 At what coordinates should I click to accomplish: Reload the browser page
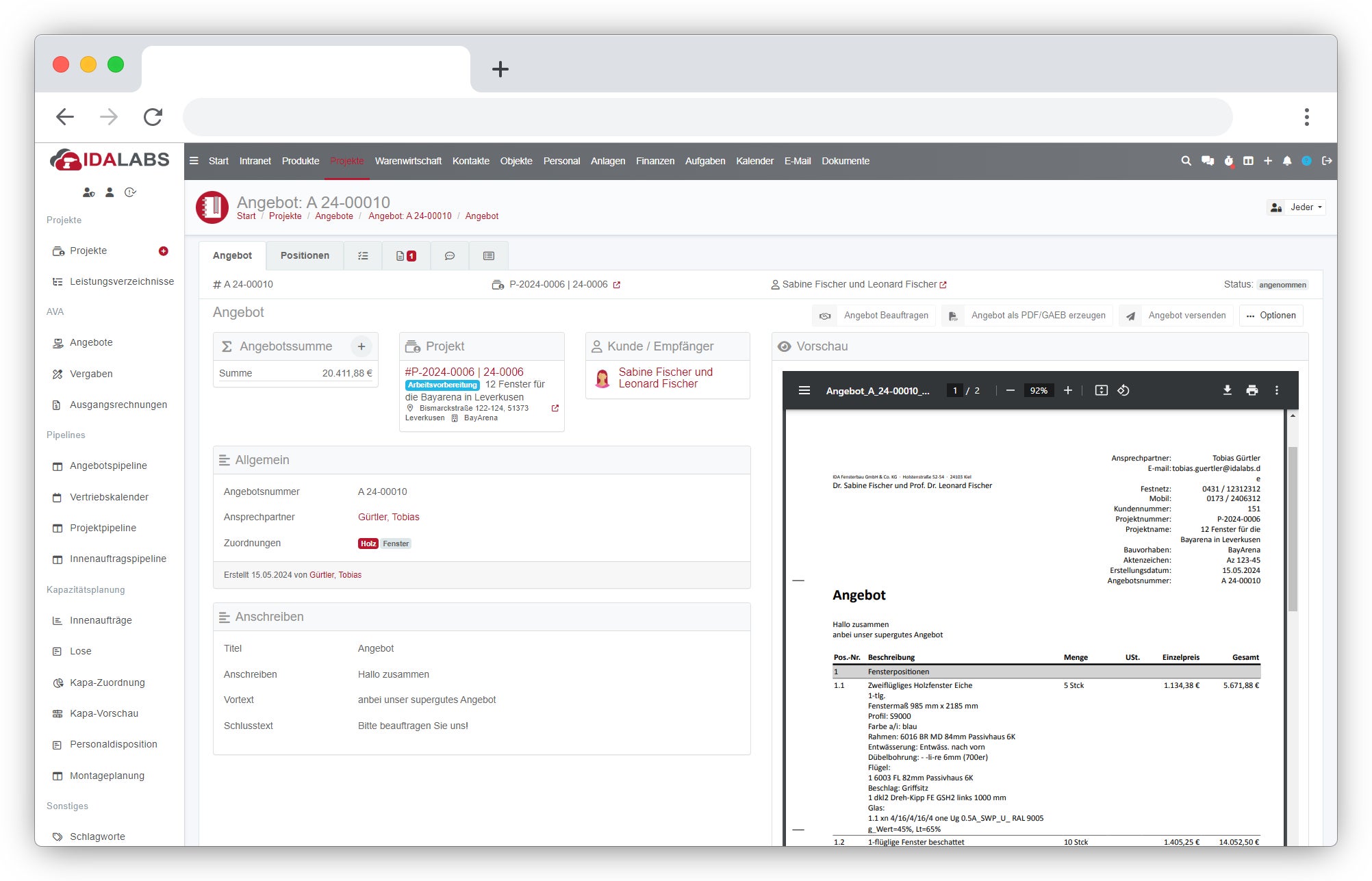point(153,117)
